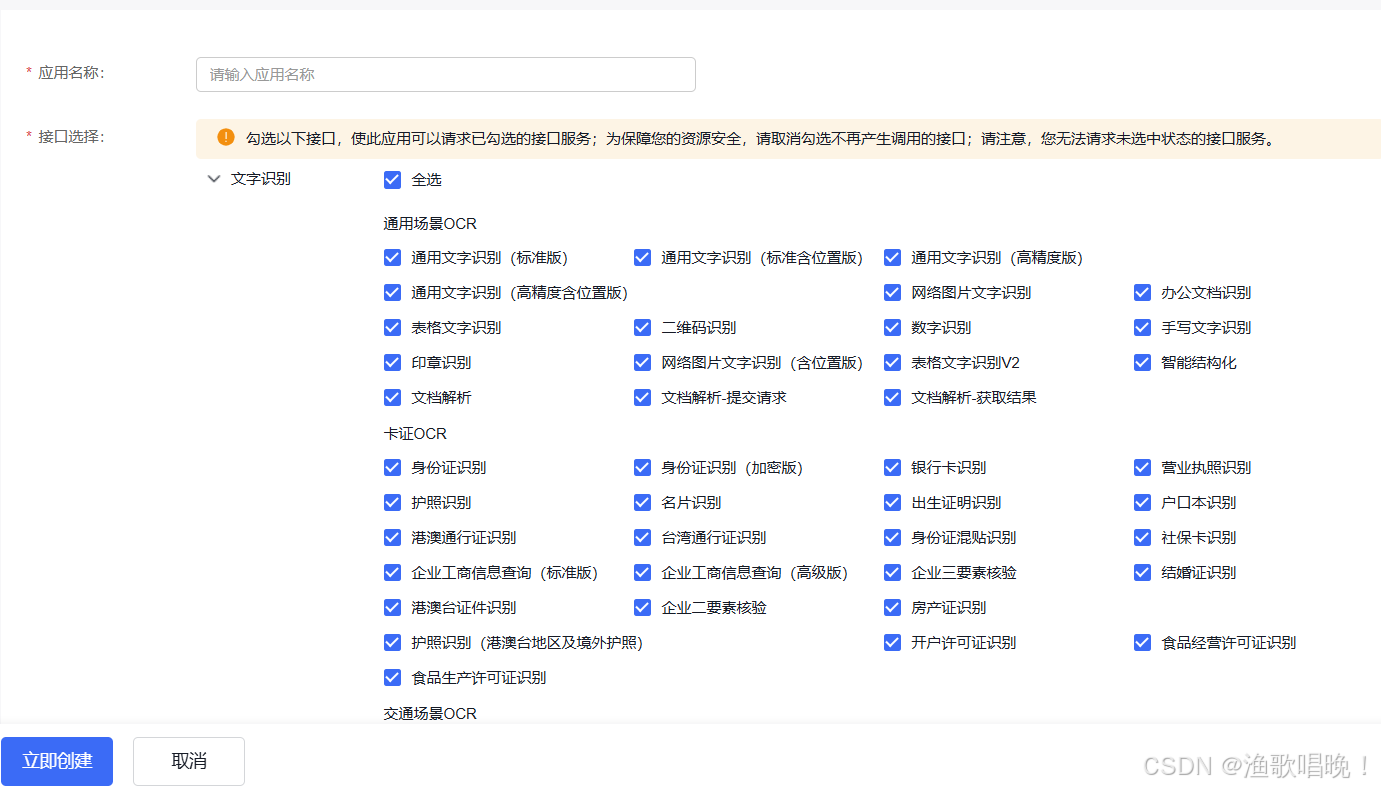1381x789 pixels.
Task: Click the orange warning icon in notice
Action: [226, 137]
